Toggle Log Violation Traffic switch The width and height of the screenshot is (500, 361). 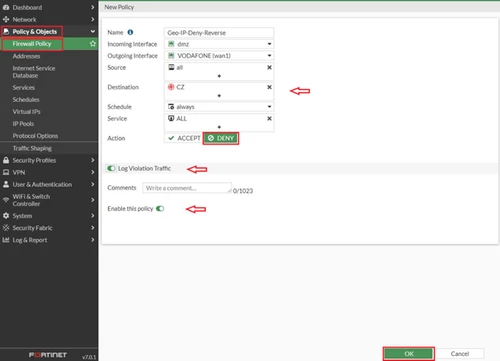tap(111, 168)
